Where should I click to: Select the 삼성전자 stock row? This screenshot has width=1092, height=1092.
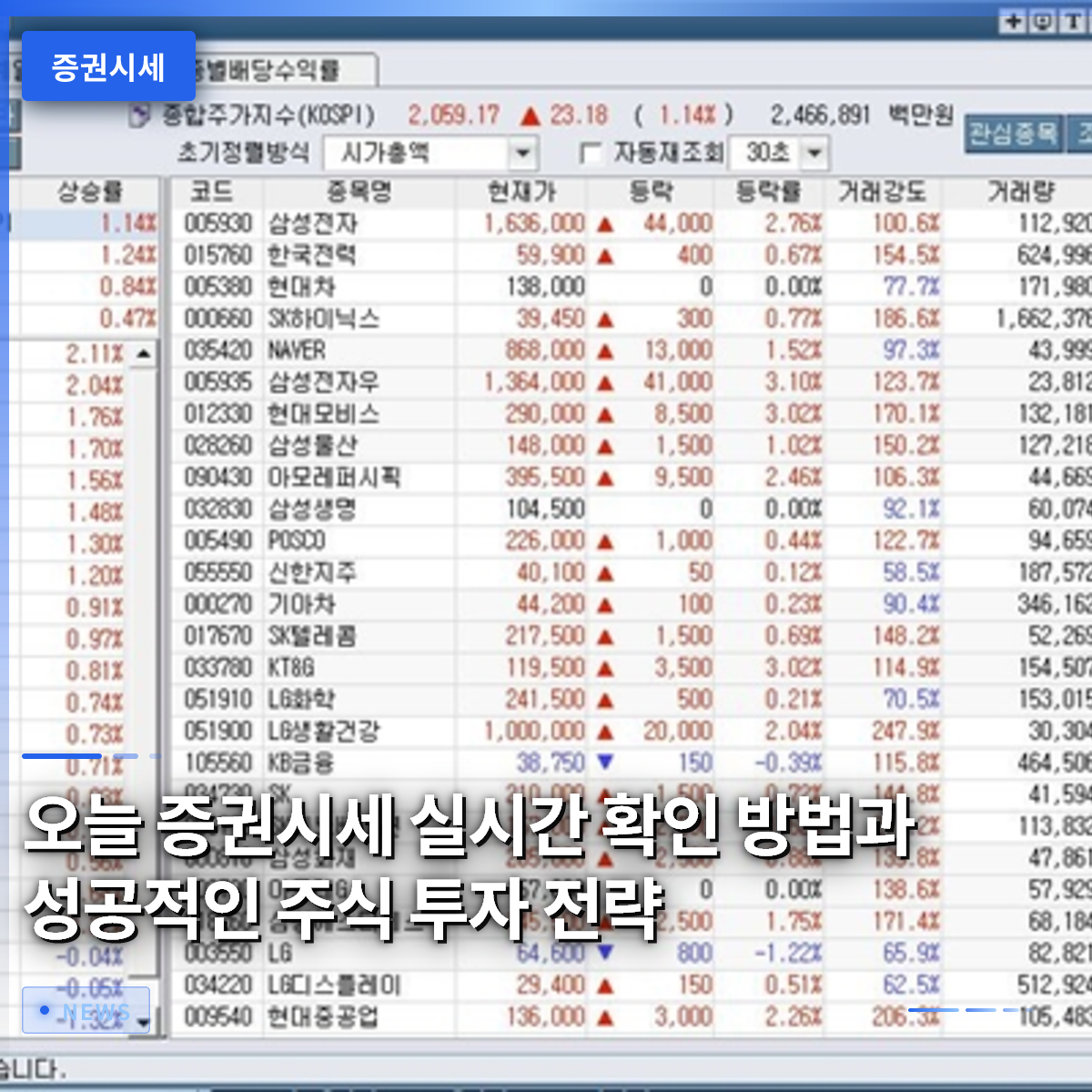(x=632, y=224)
